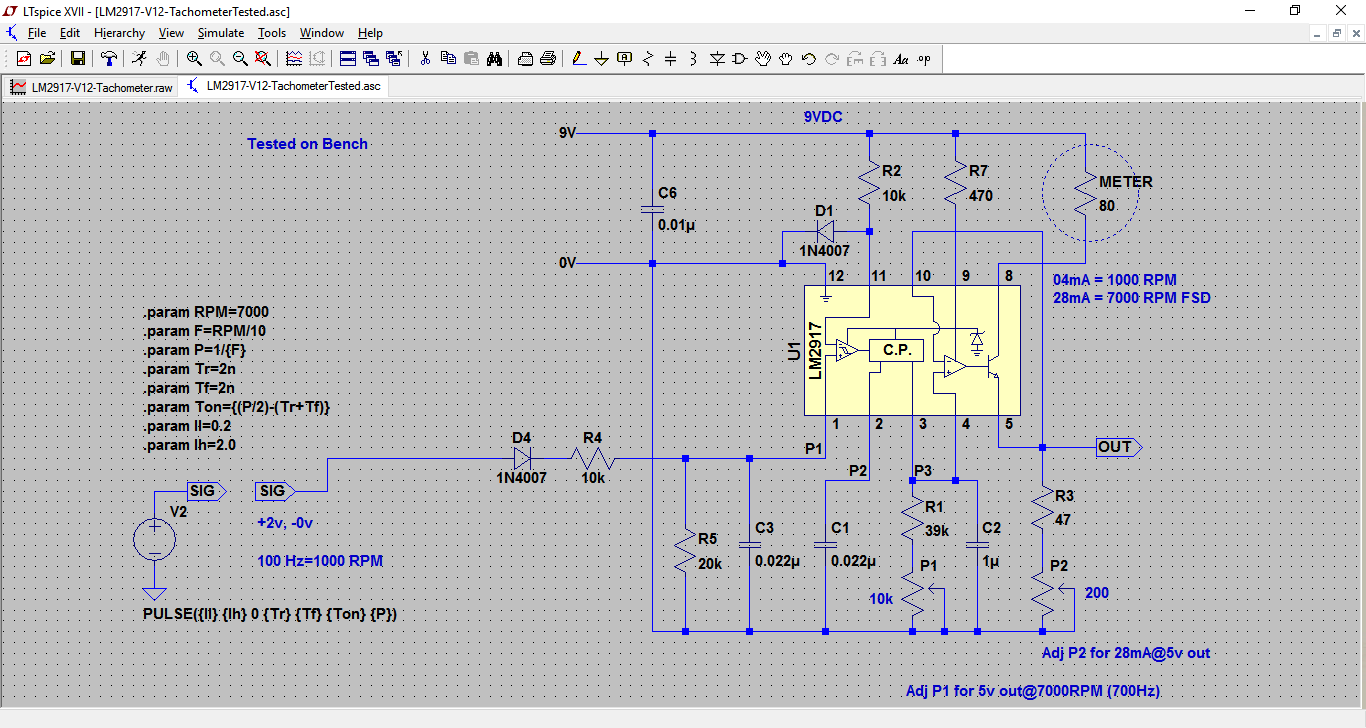Viewport: 1366px width, 728px height.
Task: Click the D4 1N4007 diode label
Action: 521,478
